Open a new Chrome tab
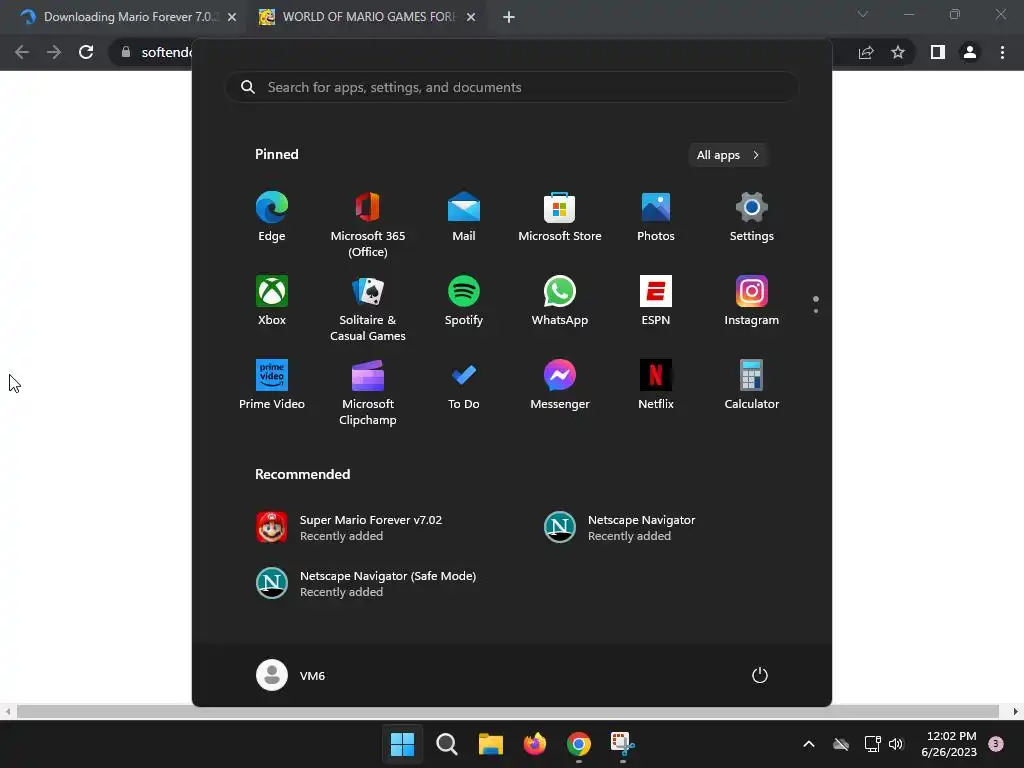The height and width of the screenshot is (768, 1024). tap(509, 17)
